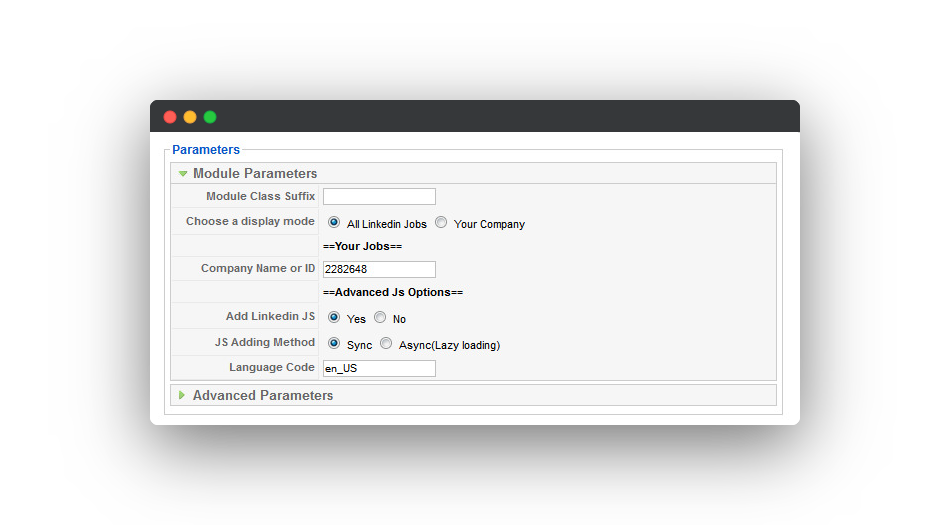Viewport: 950px width, 525px height.
Task: Select Async(Lazy loading) radio option
Action: [386, 343]
